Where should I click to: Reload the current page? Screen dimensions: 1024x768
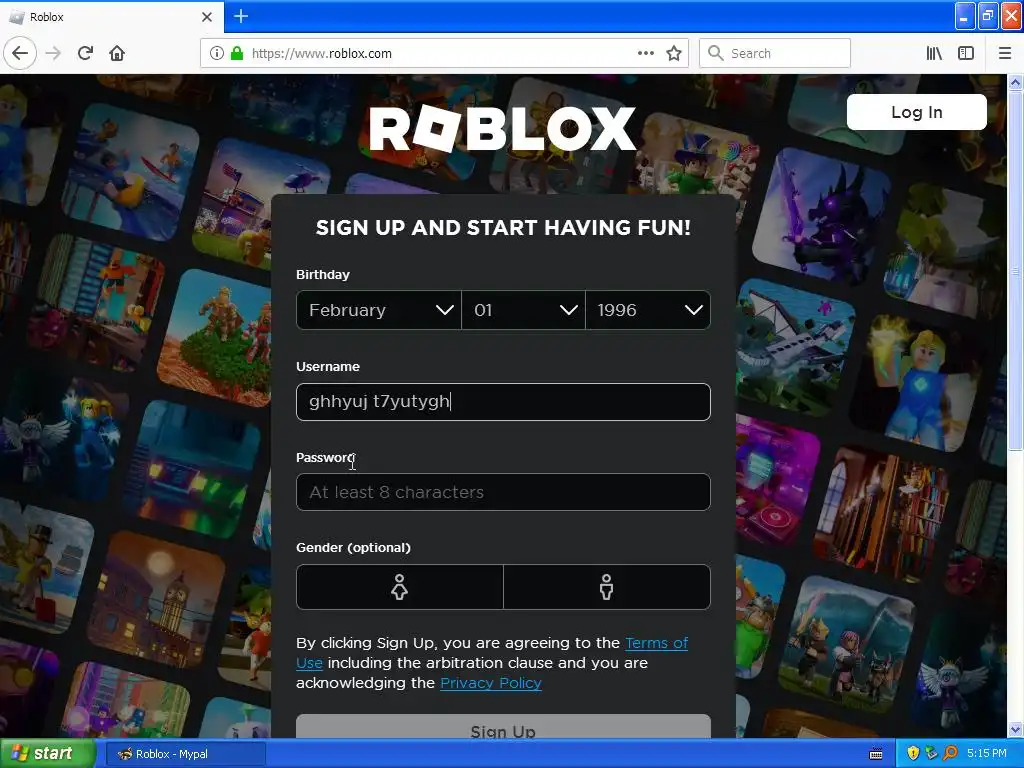(86, 54)
